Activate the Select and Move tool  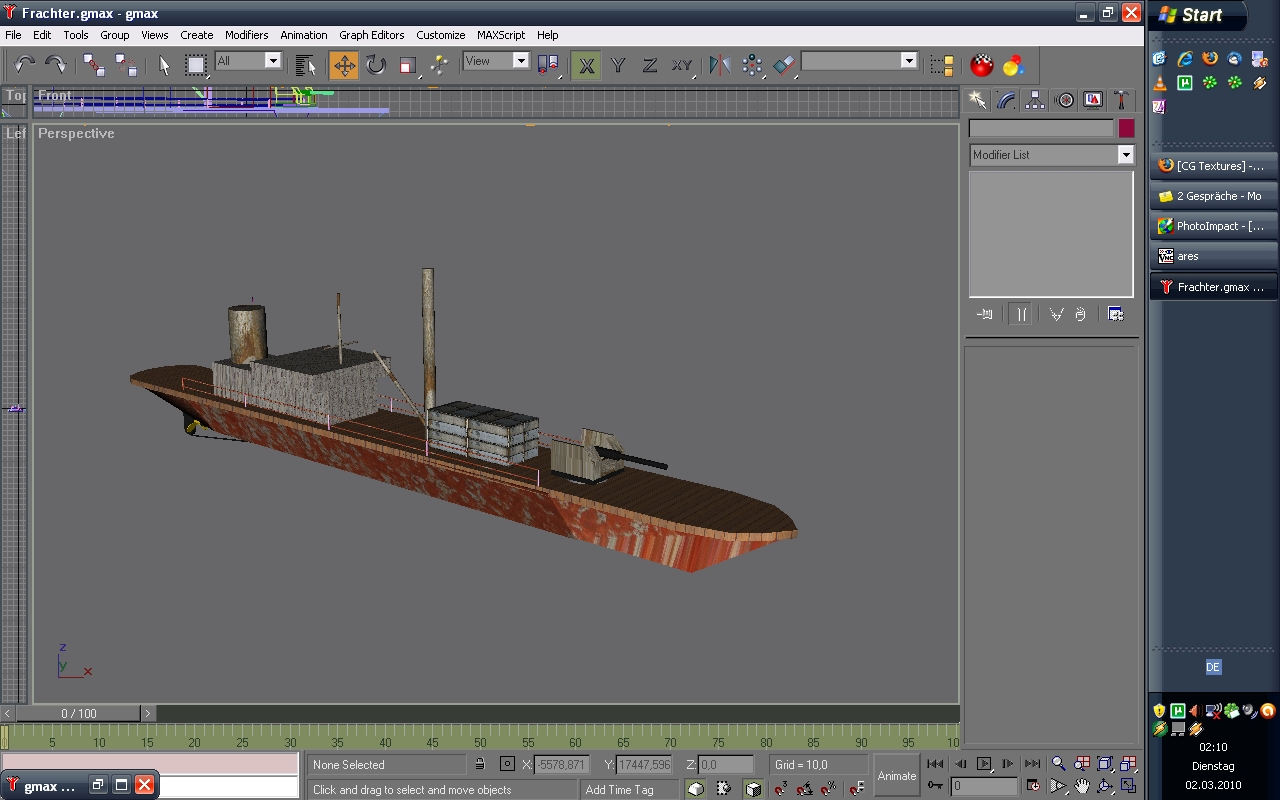[344, 66]
